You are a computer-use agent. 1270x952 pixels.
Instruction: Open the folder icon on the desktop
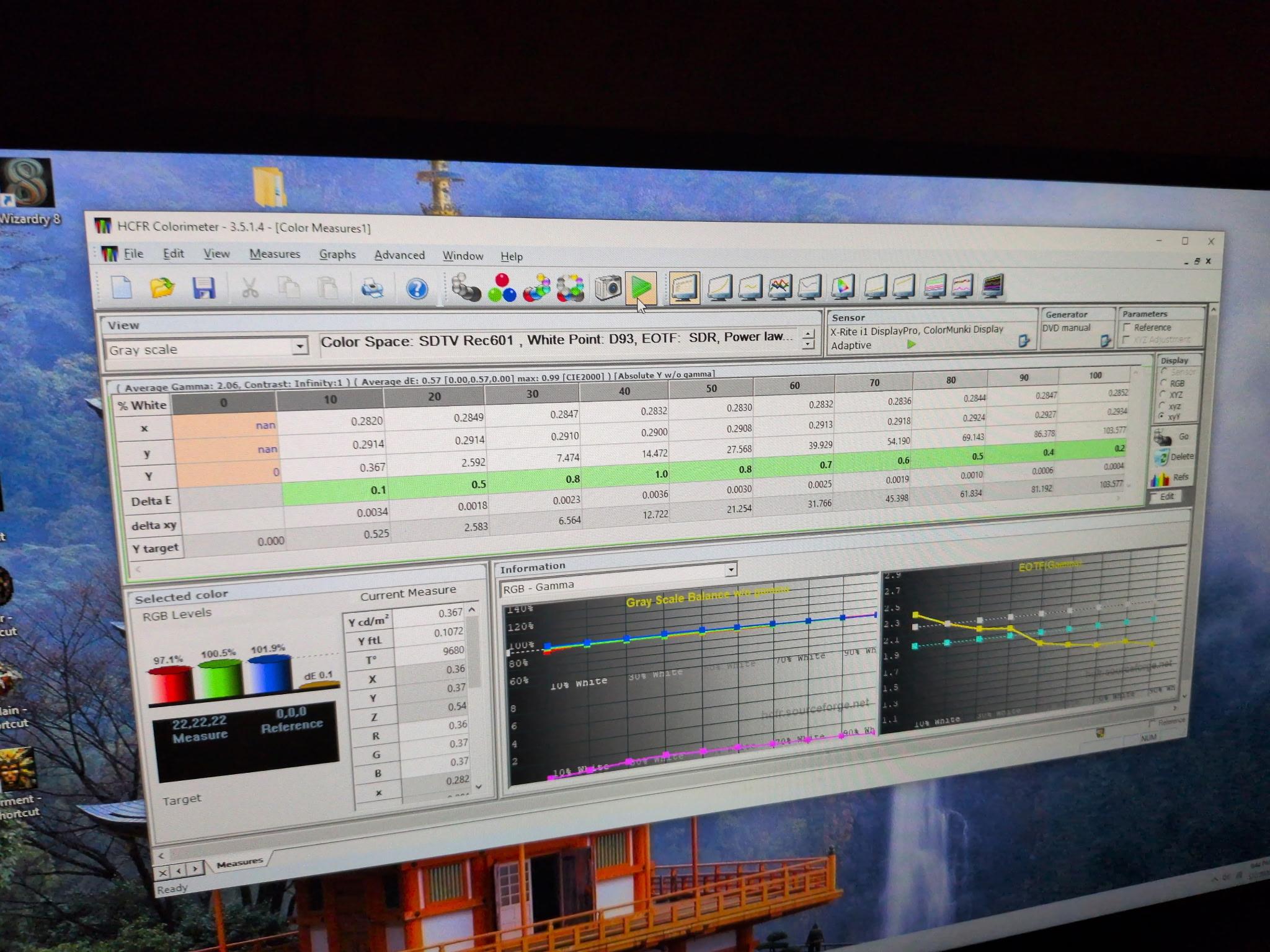click(270, 187)
